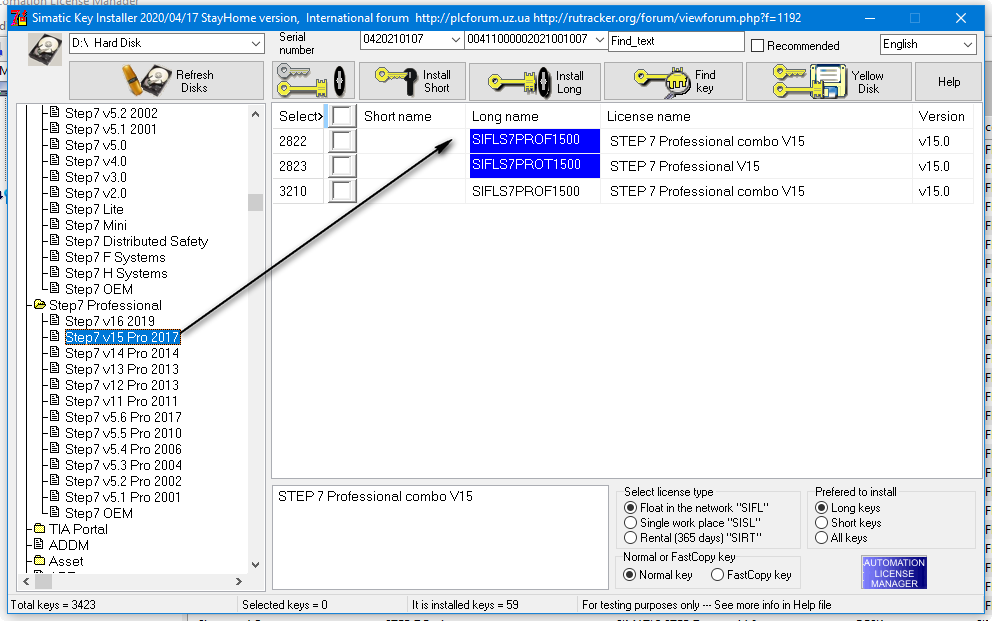This screenshot has height=621, width=992.
Task: Choose the FastCopy key option
Action: [x=717, y=575]
